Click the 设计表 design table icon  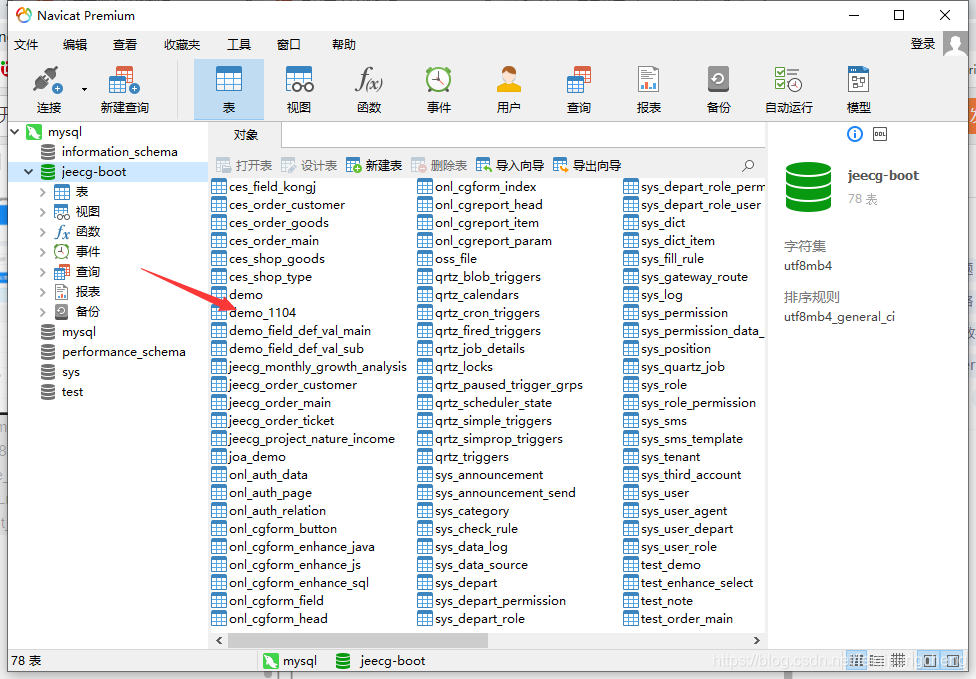pos(288,166)
